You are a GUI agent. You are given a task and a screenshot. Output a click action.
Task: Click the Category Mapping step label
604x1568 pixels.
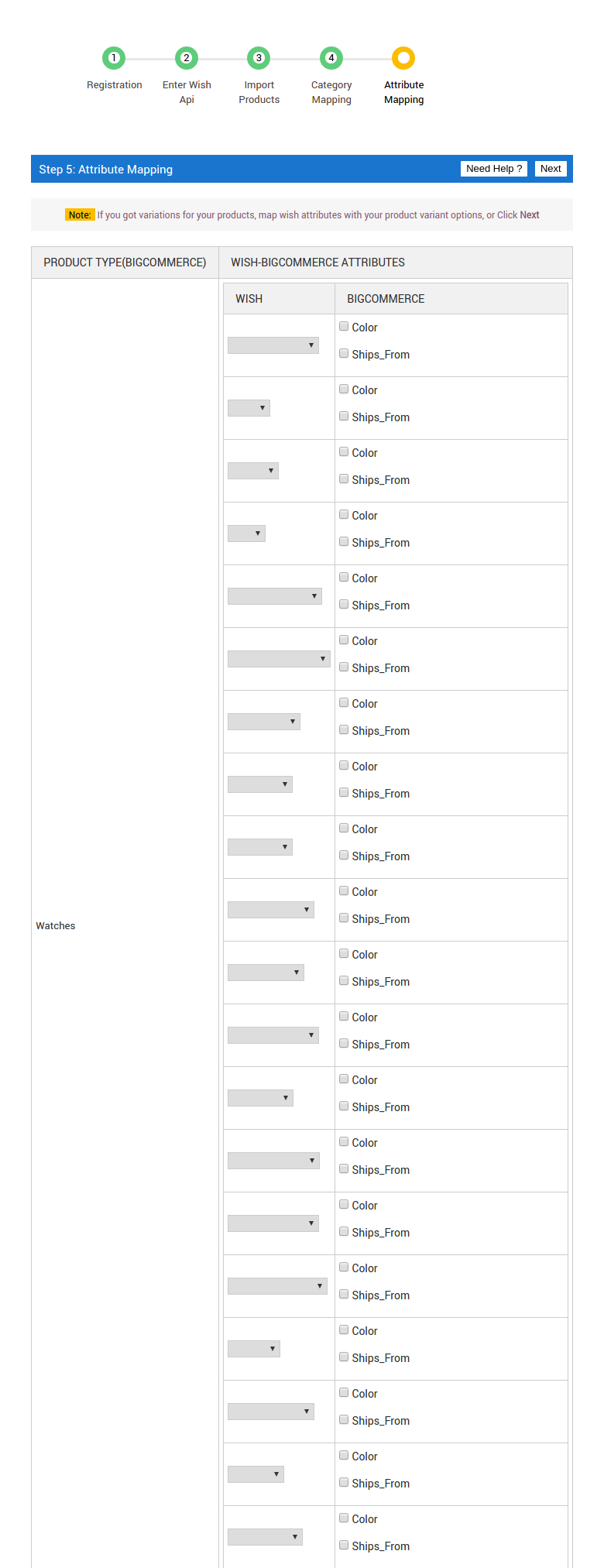[x=331, y=92]
